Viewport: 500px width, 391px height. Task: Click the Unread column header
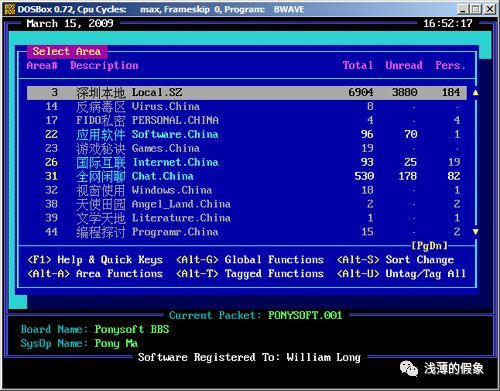[x=404, y=65]
